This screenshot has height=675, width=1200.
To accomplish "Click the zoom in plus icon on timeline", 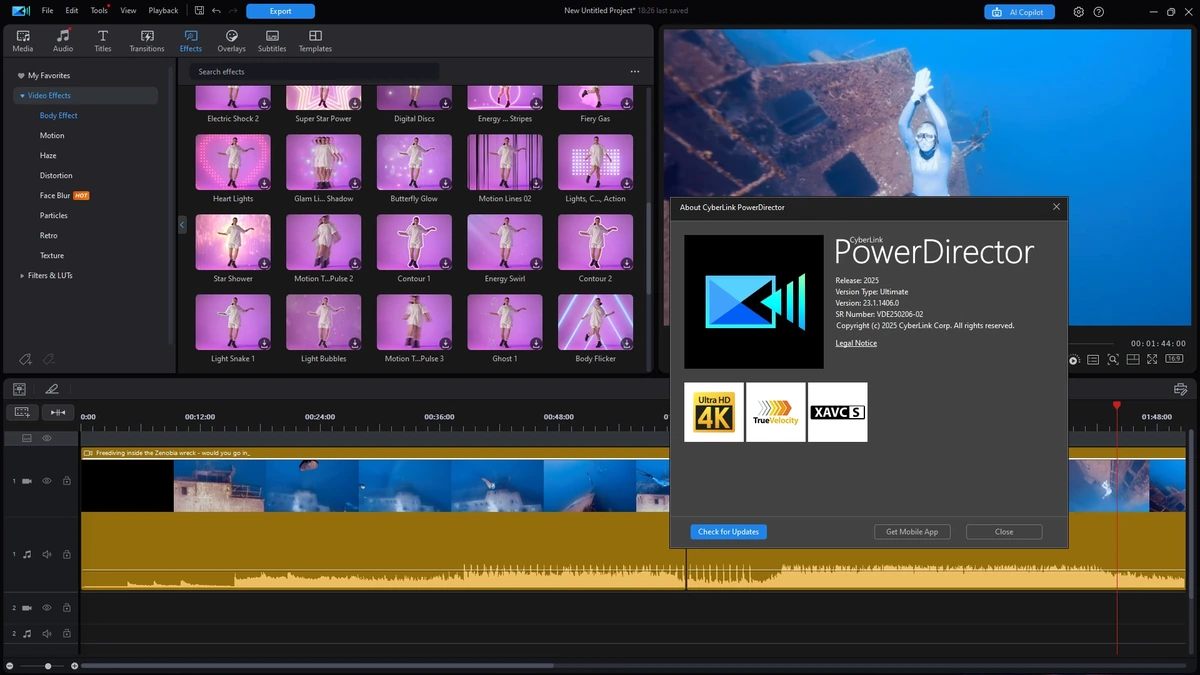I will click(74, 666).
